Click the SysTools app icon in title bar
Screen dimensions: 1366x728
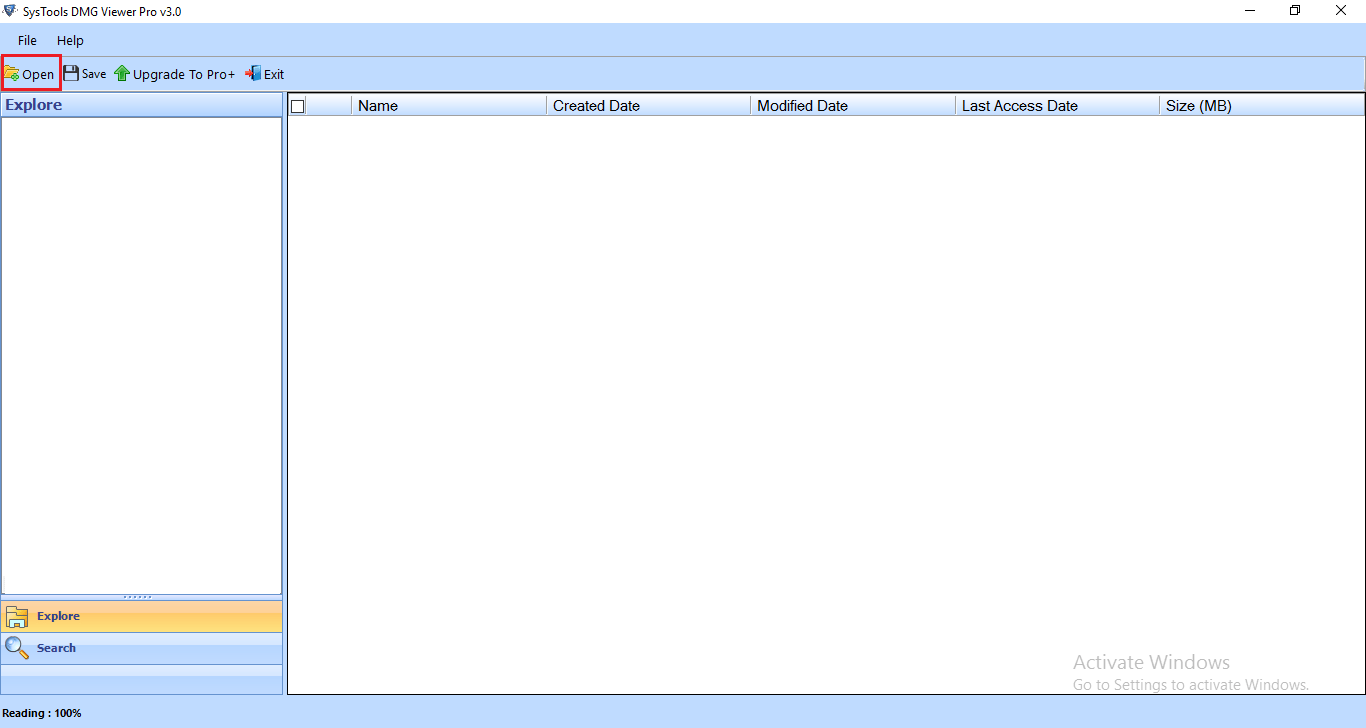click(x=10, y=11)
